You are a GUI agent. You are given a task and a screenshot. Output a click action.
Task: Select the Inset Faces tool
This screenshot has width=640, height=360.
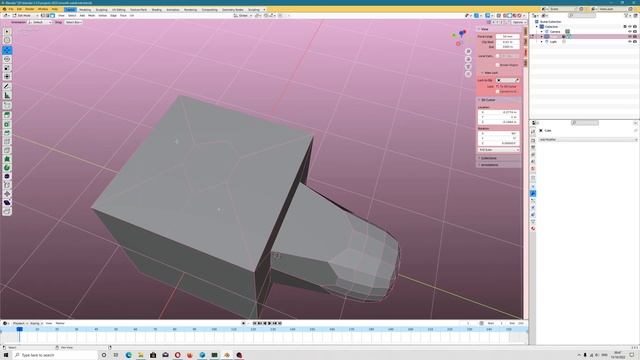point(7,124)
